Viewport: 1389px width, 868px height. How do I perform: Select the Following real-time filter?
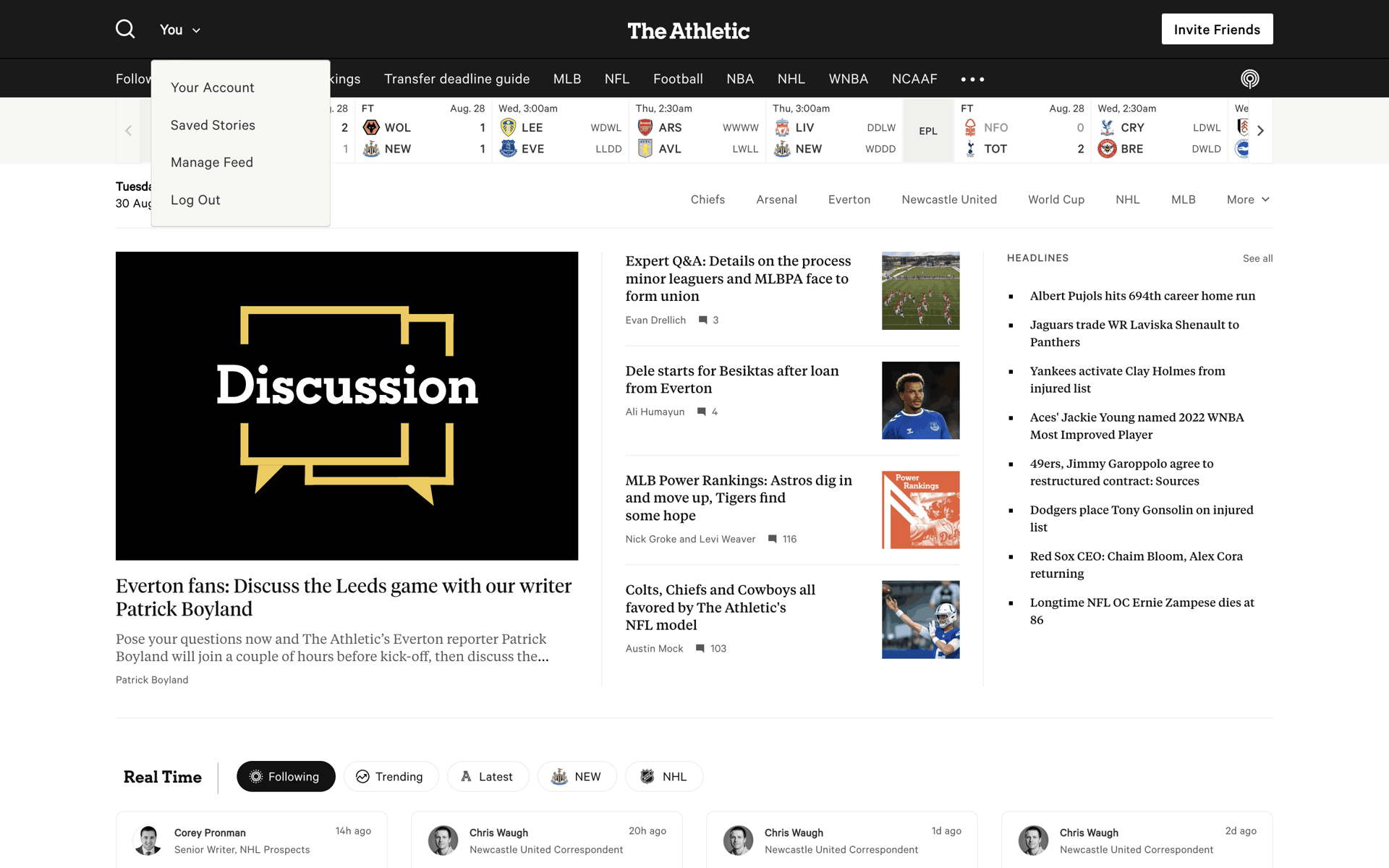286,776
